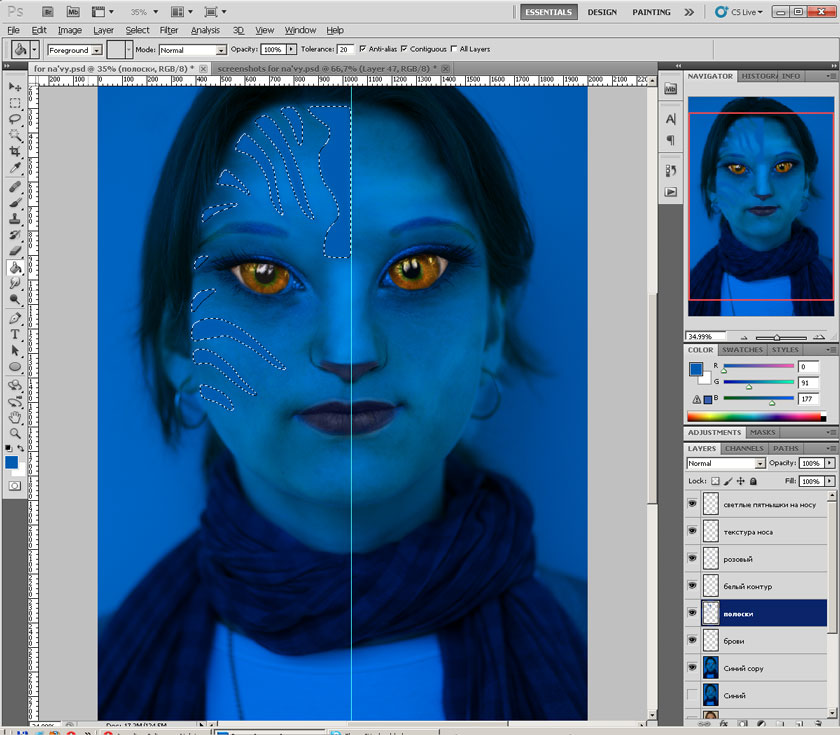Uncheck the Anti-alias option
This screenshot has width=840, height=735.
(x=361, y=49)
